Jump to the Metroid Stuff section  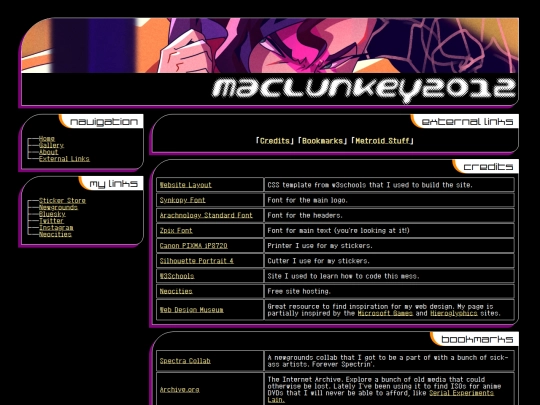(383, 141)
